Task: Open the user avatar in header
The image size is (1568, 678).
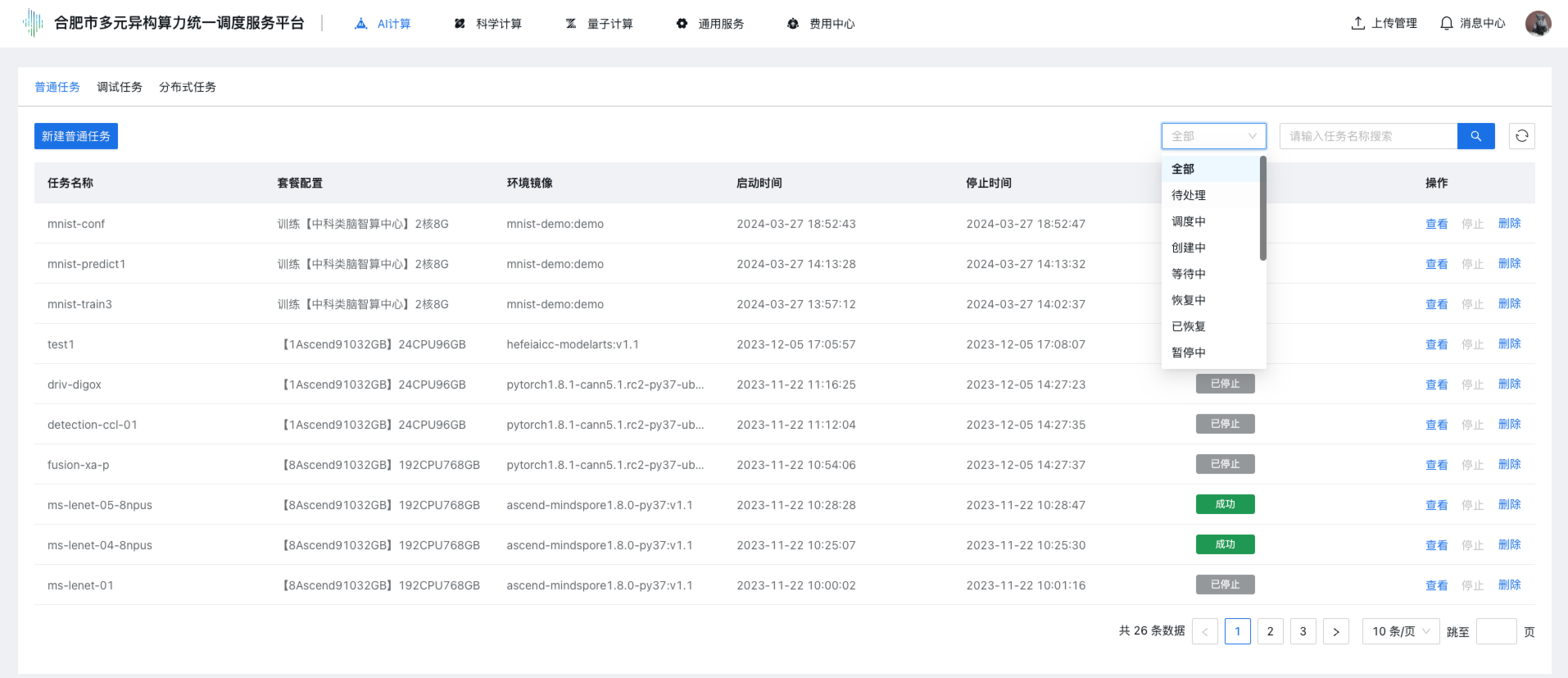Action: [x=1538, y=24]
